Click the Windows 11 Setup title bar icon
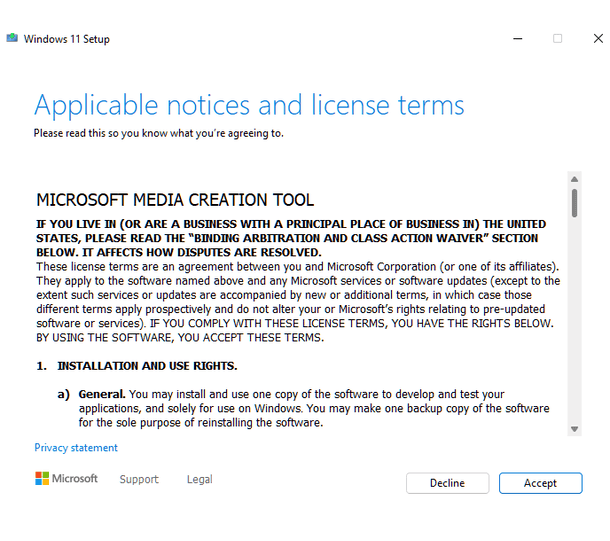 12,39
